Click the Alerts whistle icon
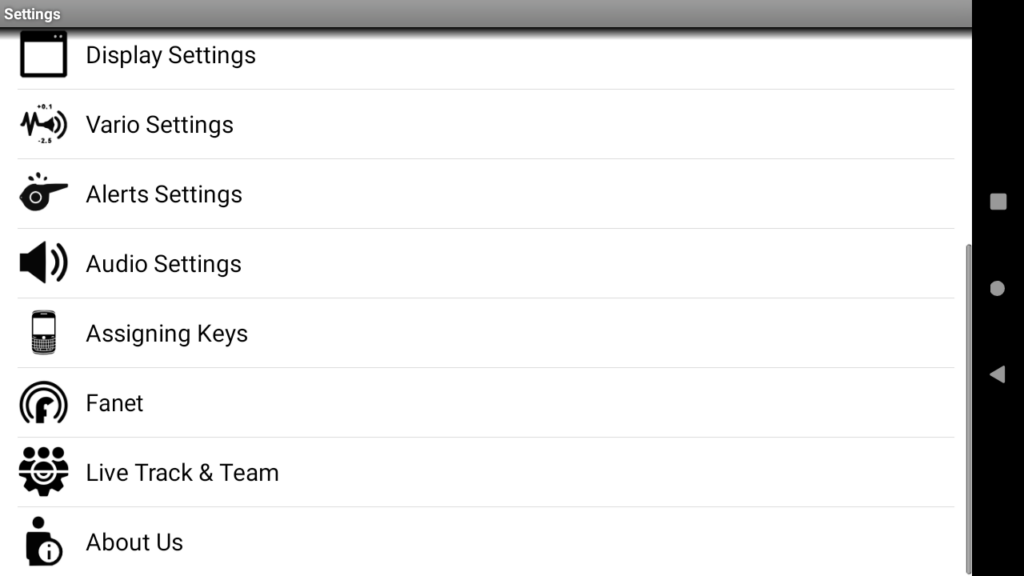Screen dimensions: 1024x576 (43, 192)
